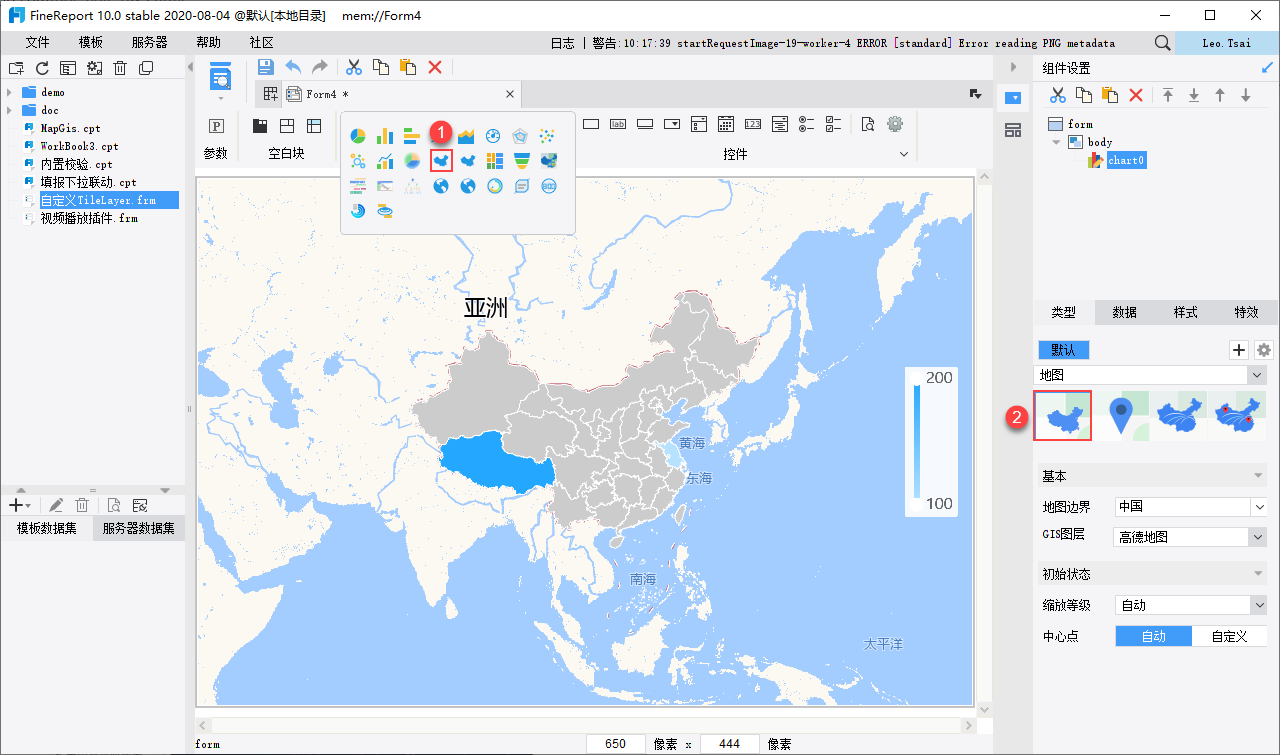Insert a radar chart component

pyautogui.click(x=520, y=136)
